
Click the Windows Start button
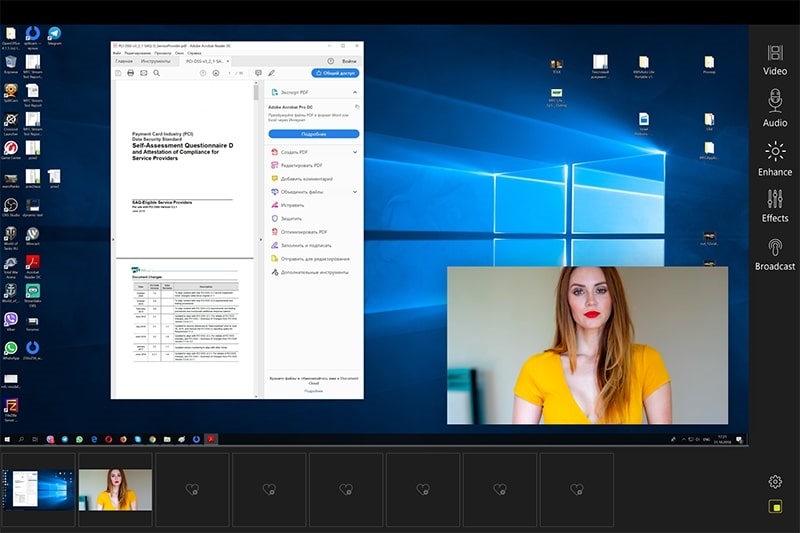coord(7,439)
